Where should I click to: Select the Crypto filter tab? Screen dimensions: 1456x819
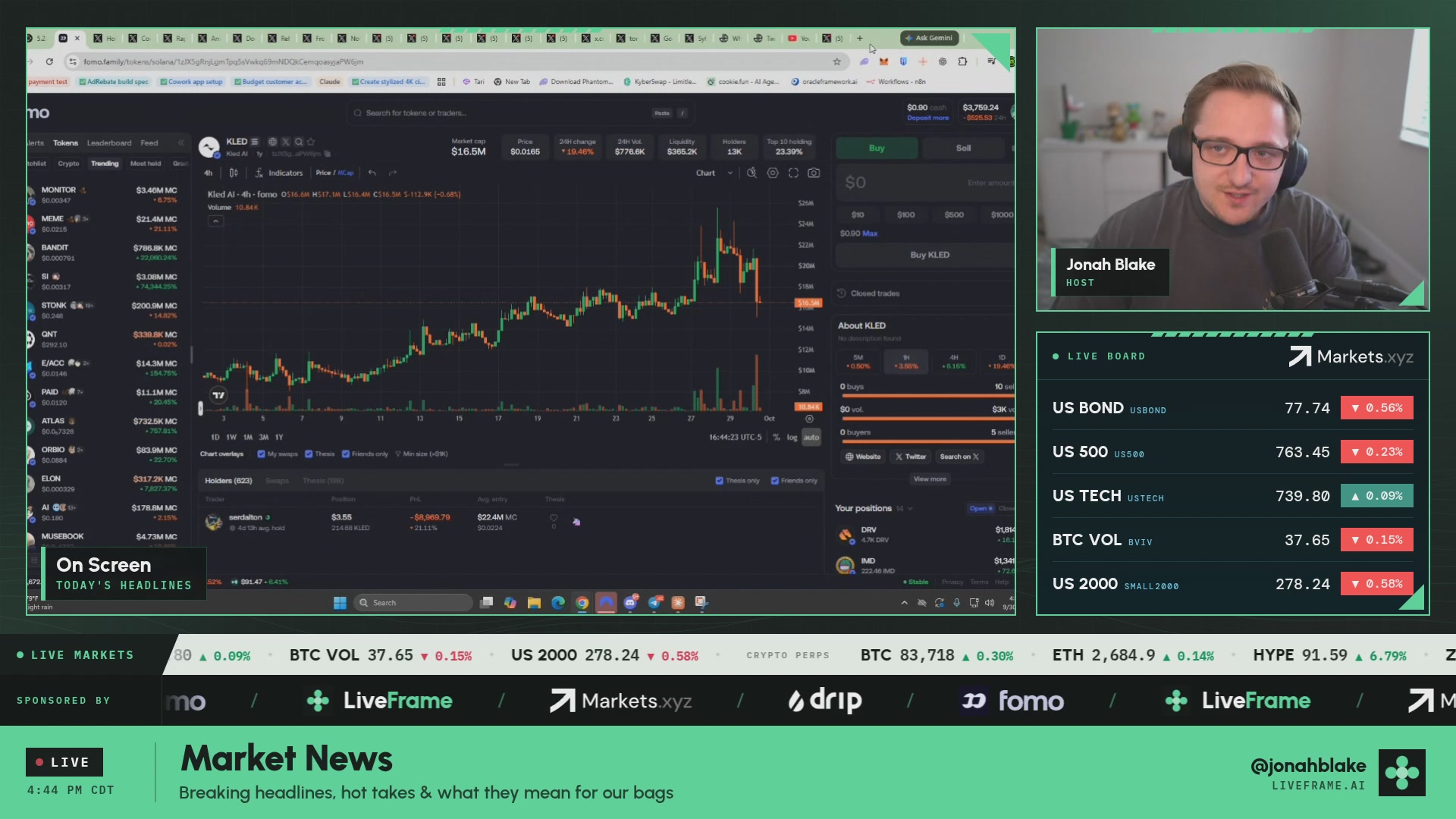pos(68,164)
